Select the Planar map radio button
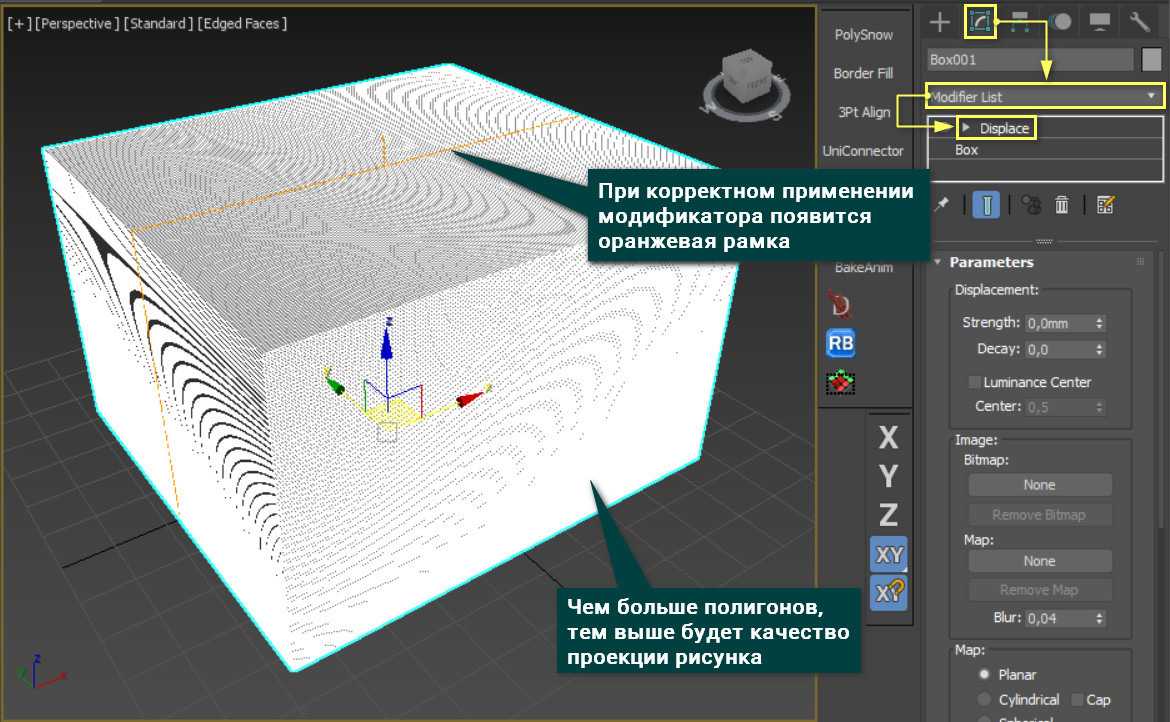Viewport: 1170px width, 722px height. click(985, 675)
